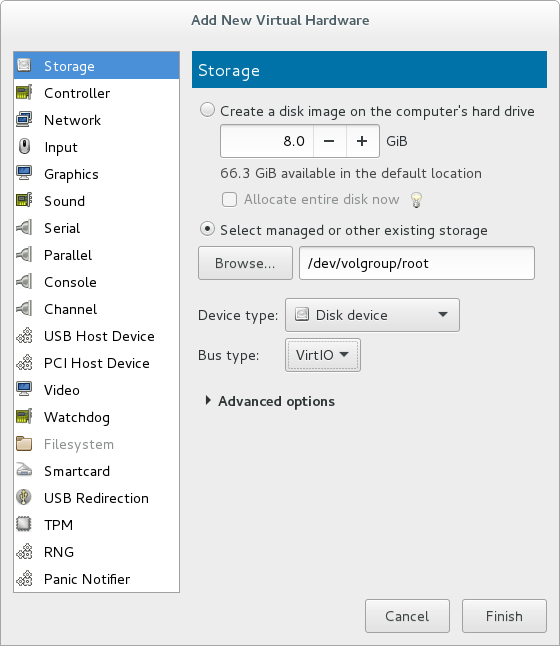Viewport: 560px width, 646px height.
Task: Open the VirtIO bus type dropdown
Action: (323, 355)
